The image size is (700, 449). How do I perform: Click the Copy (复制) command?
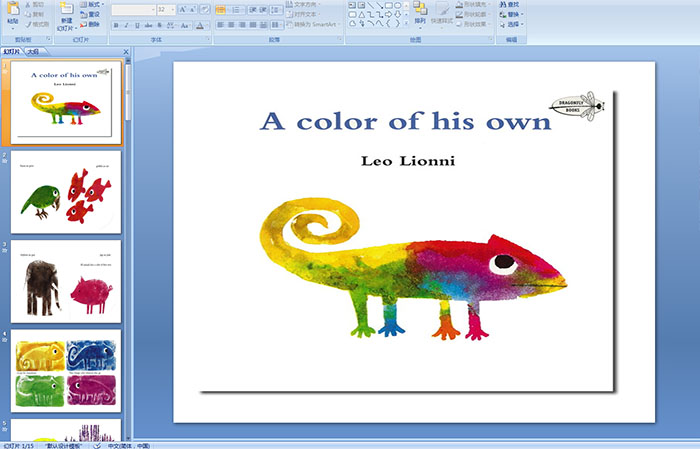pyautogui.click(x=35, y=14)
